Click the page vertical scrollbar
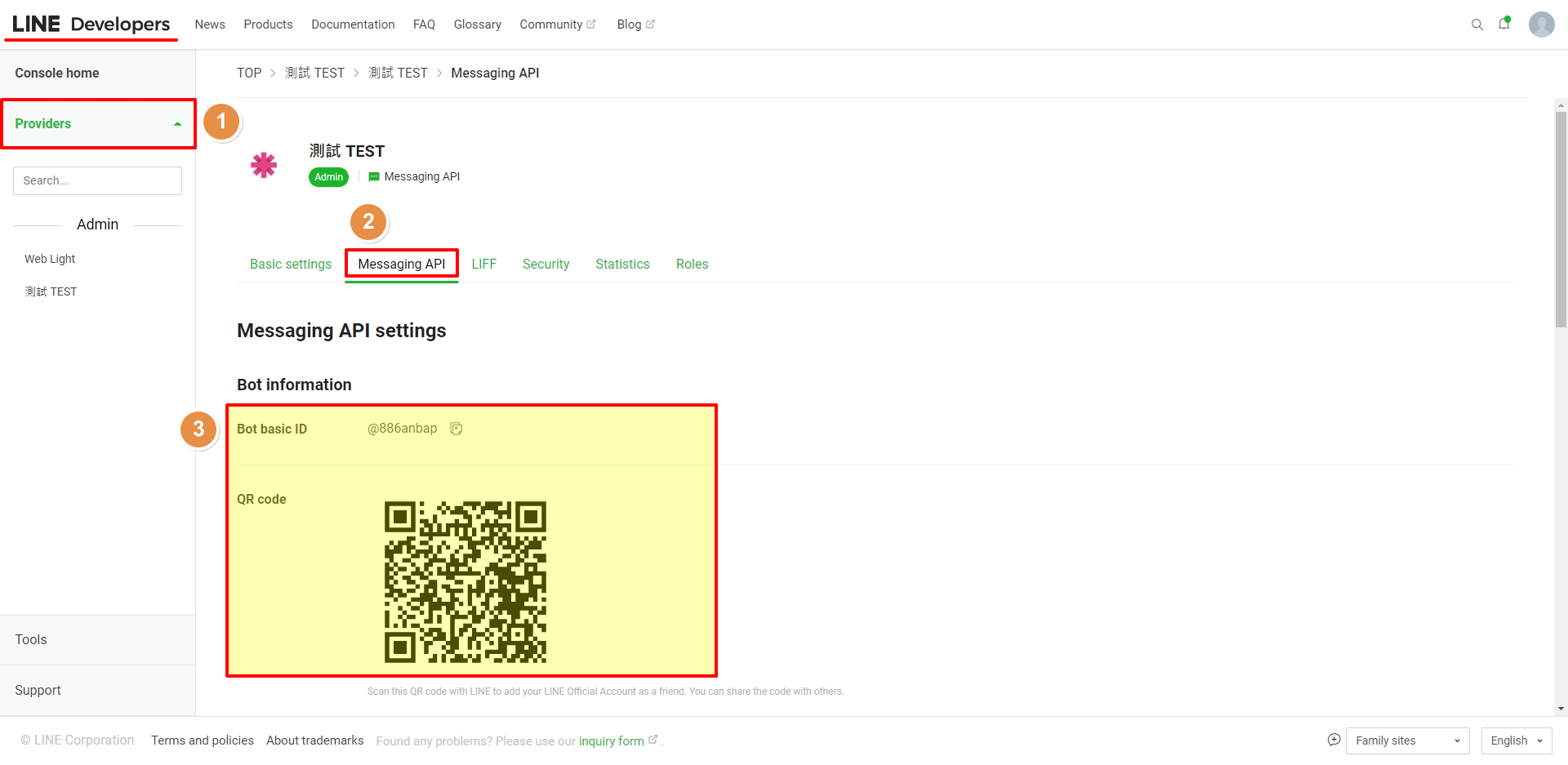This screenshot has width=1568, height=765. (1561, 220)
